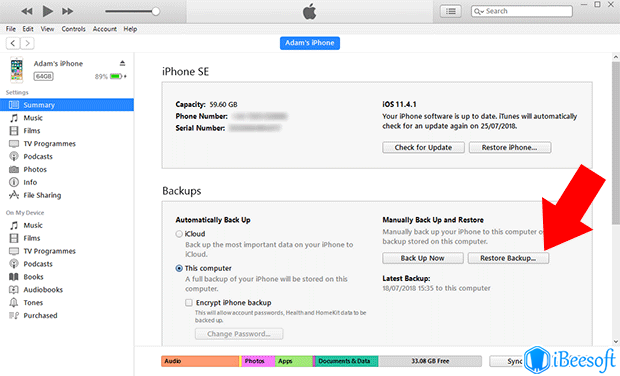Click the Restore Backup... button
The image size is (620, 376).
[508, 258]
